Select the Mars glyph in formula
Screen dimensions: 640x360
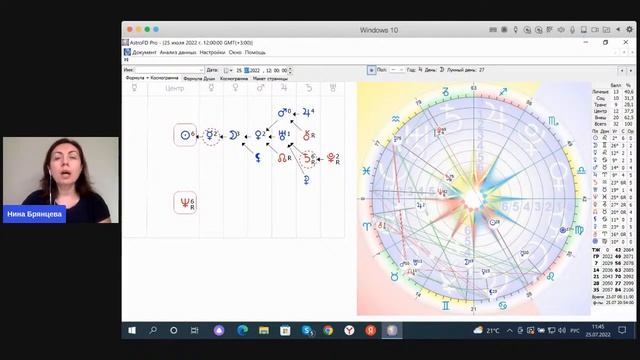pyautogui.click(x=283, y=112)
